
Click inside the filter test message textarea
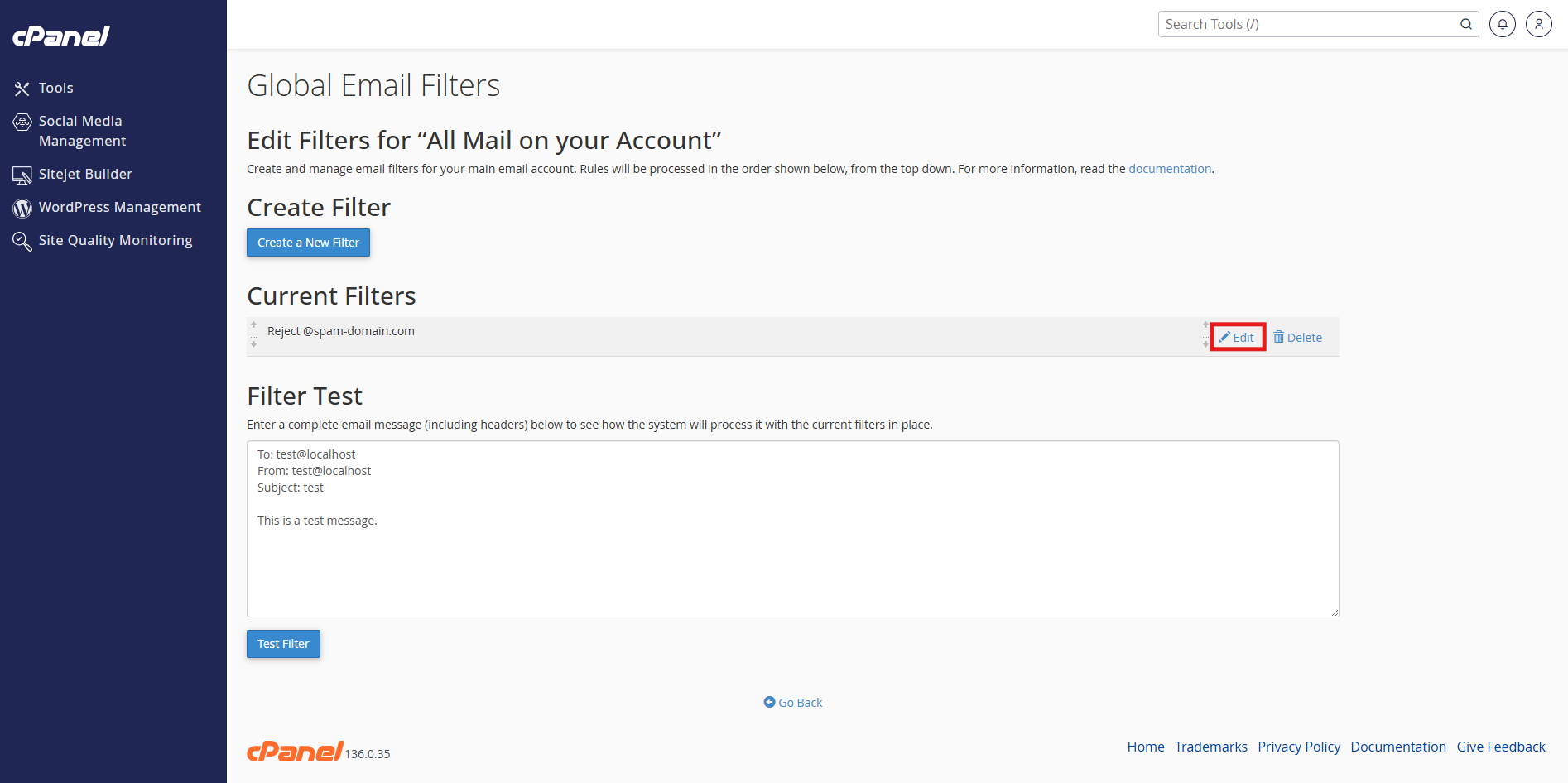[x=793, y=529]
